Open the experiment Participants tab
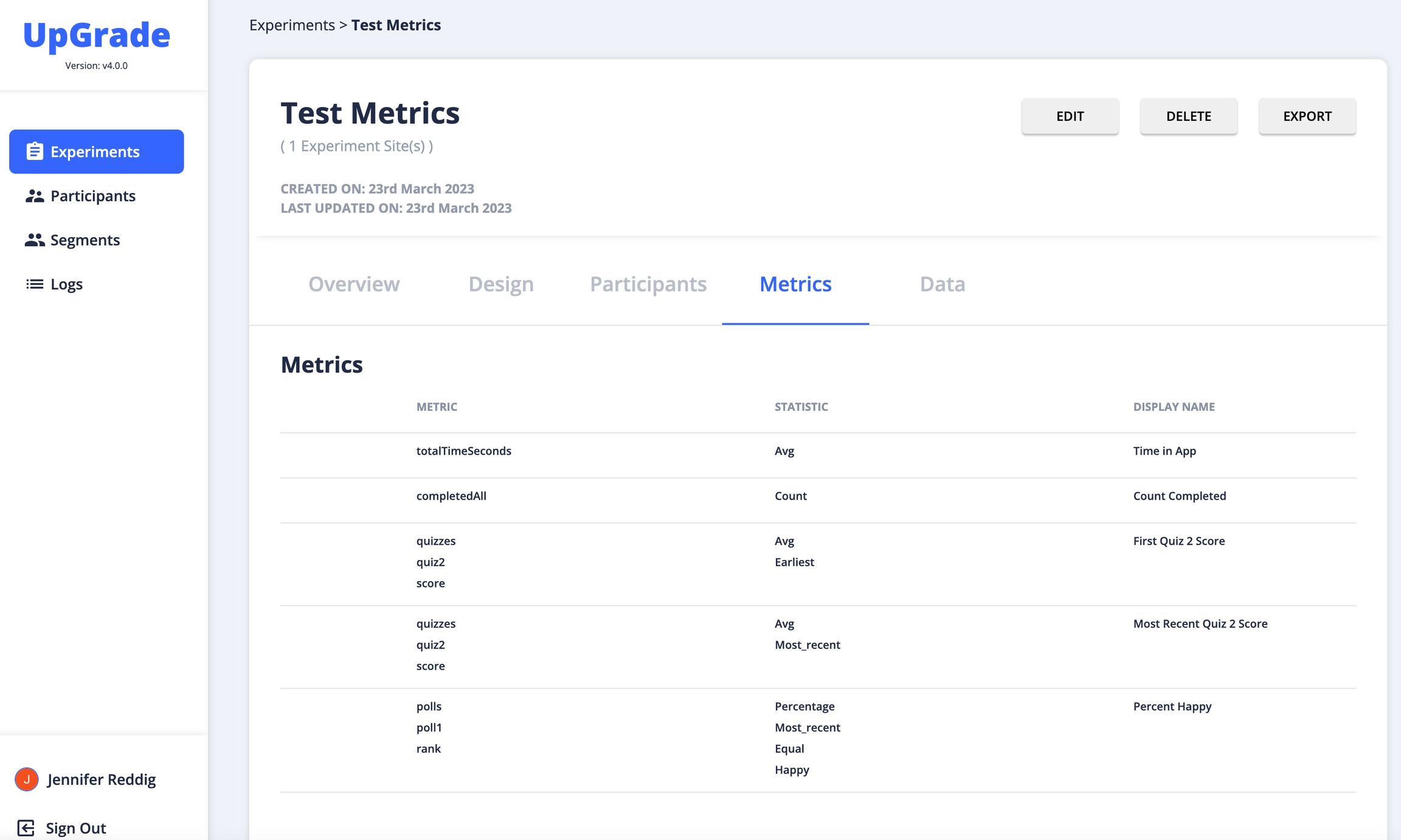 tap(648, 284)
